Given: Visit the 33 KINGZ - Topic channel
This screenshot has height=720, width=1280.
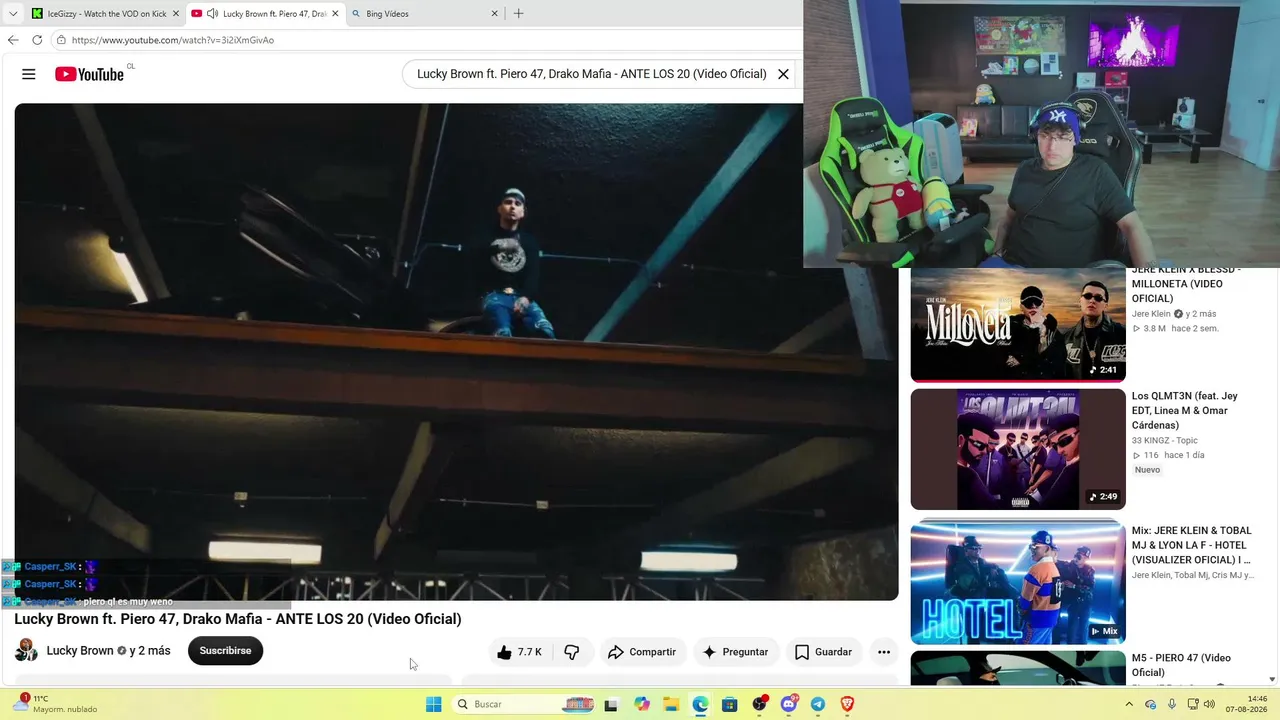Looking at the screenshot, I should [1165, 441].
